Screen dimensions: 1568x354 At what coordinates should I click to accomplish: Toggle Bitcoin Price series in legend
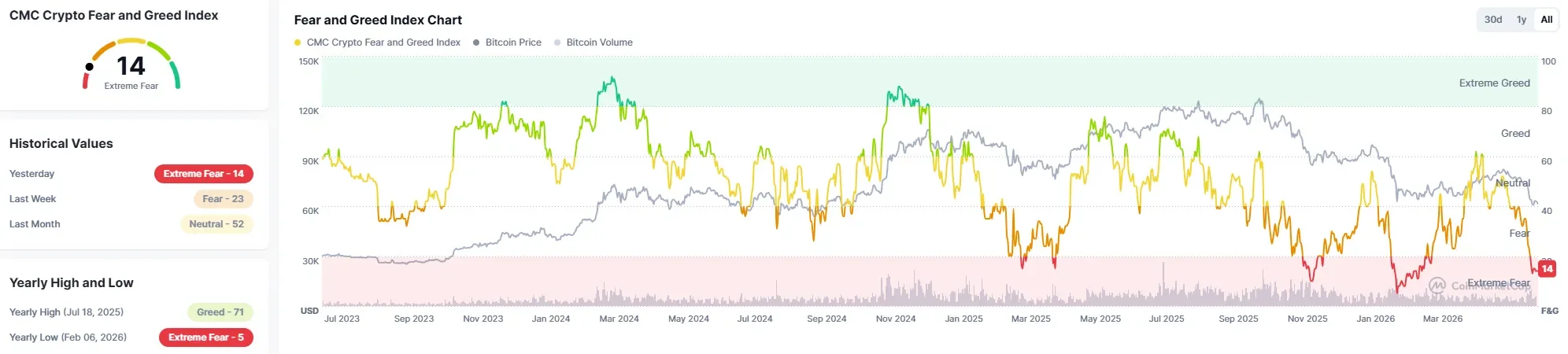pyautogui.click(x=507, y=42)
